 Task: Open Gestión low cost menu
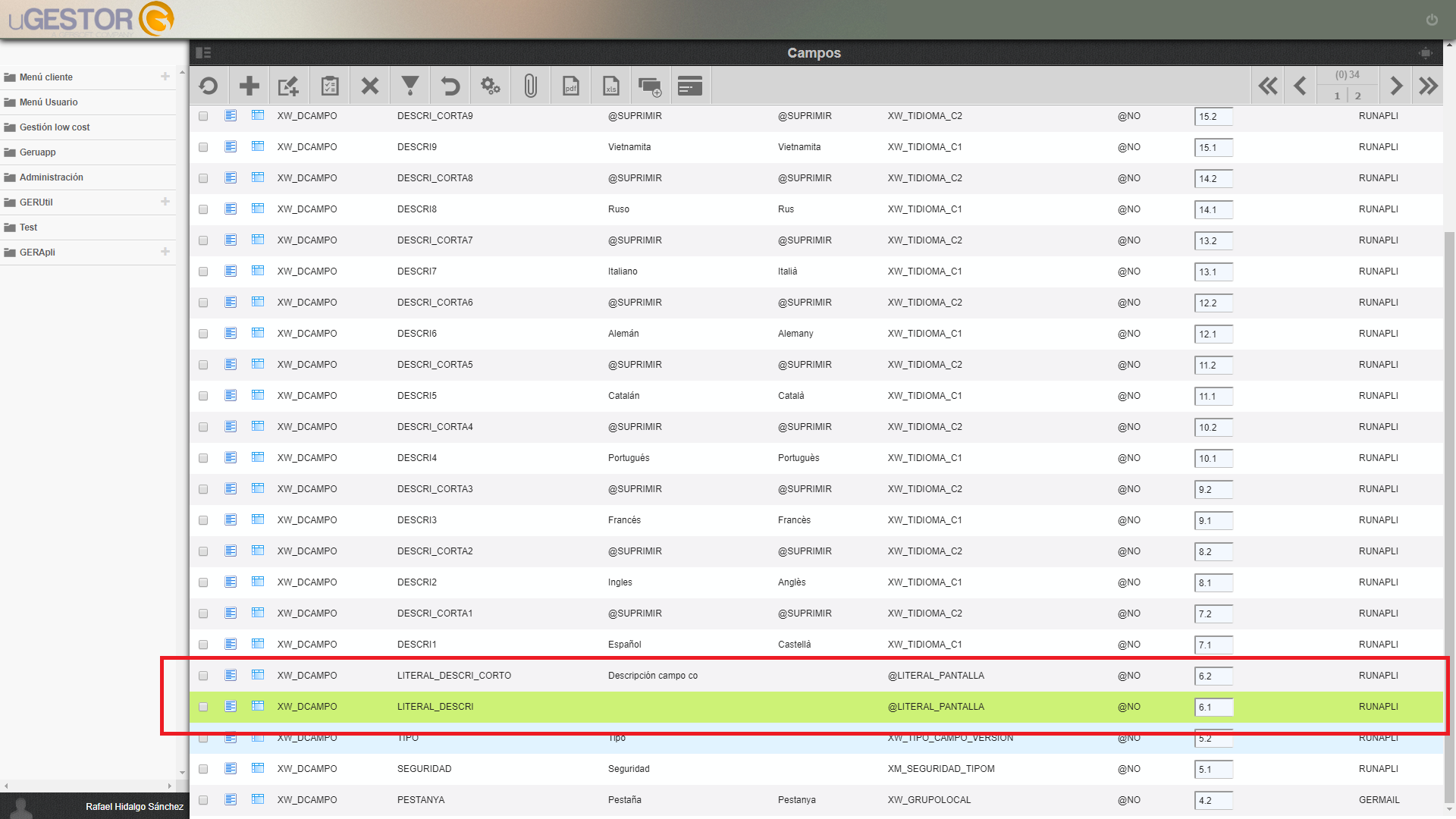click(x=55, y=127)
